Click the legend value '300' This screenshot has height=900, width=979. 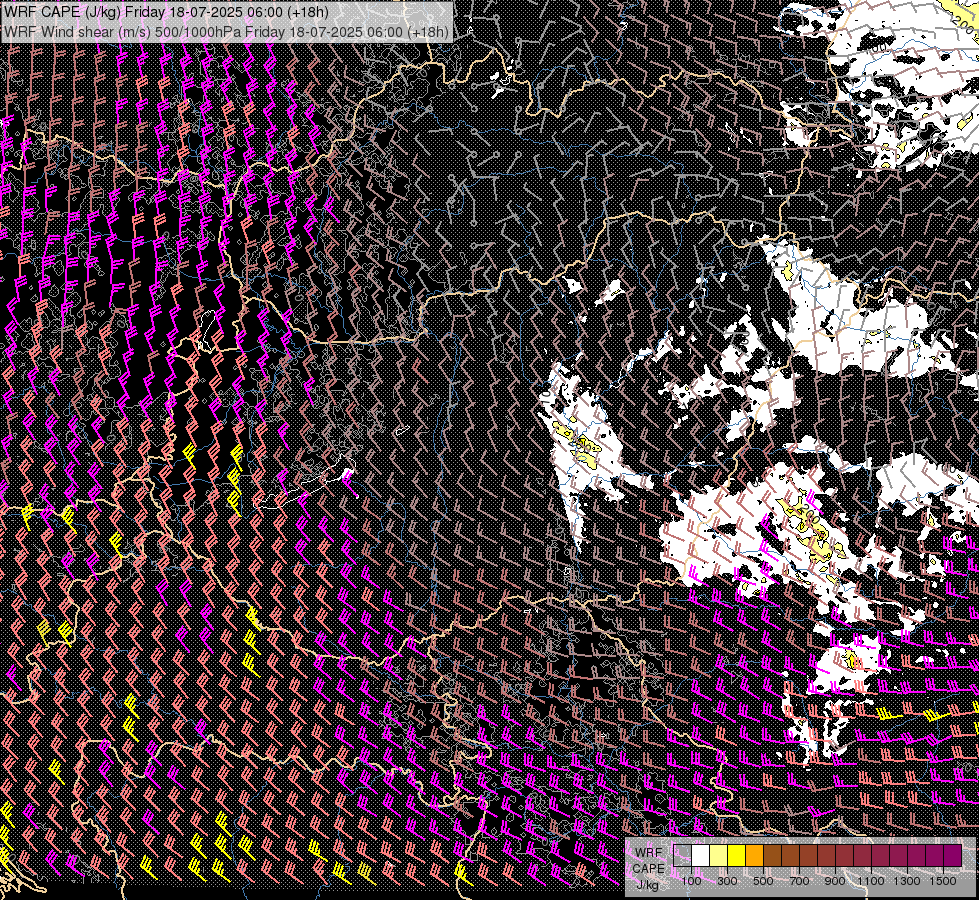pyautogui.click(x=727, y=881)
